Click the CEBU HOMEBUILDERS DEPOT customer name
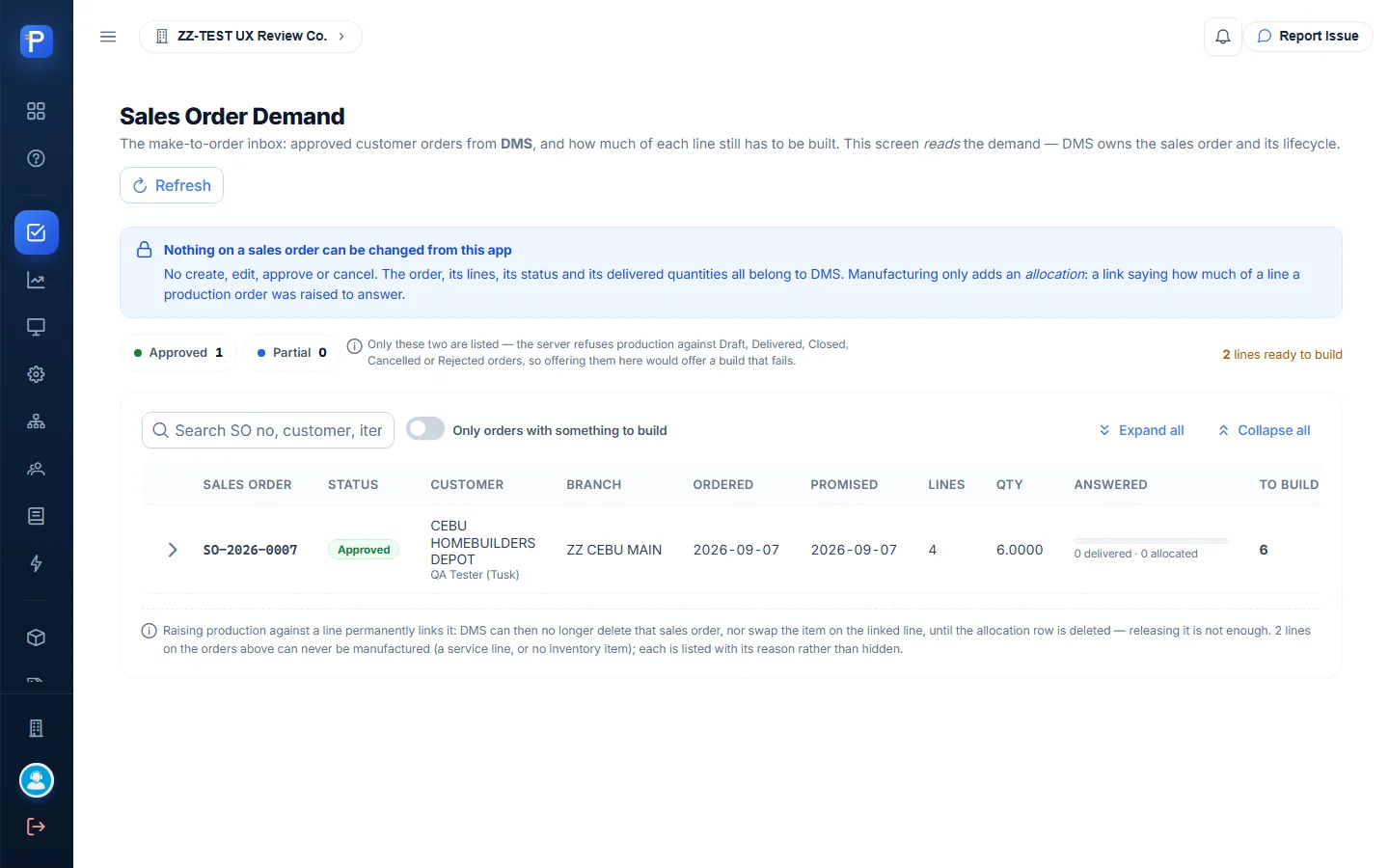Image resolution: width=1389 pixels, height=868 pixels. click(482, 543)
